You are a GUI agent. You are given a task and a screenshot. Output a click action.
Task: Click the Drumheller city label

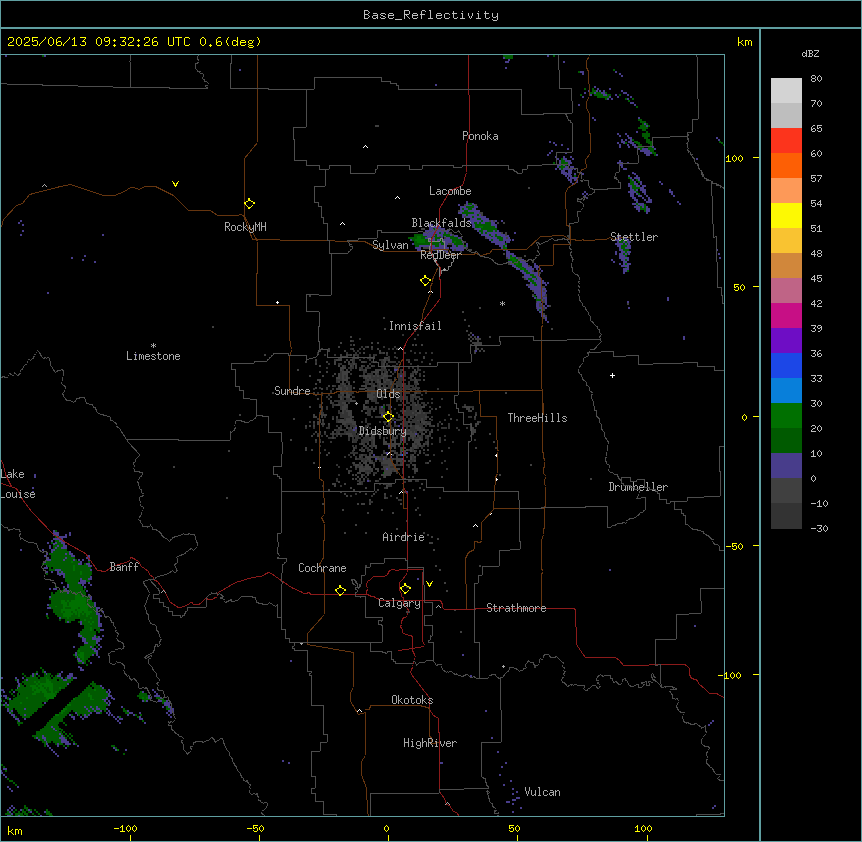[x=638, y=487]
